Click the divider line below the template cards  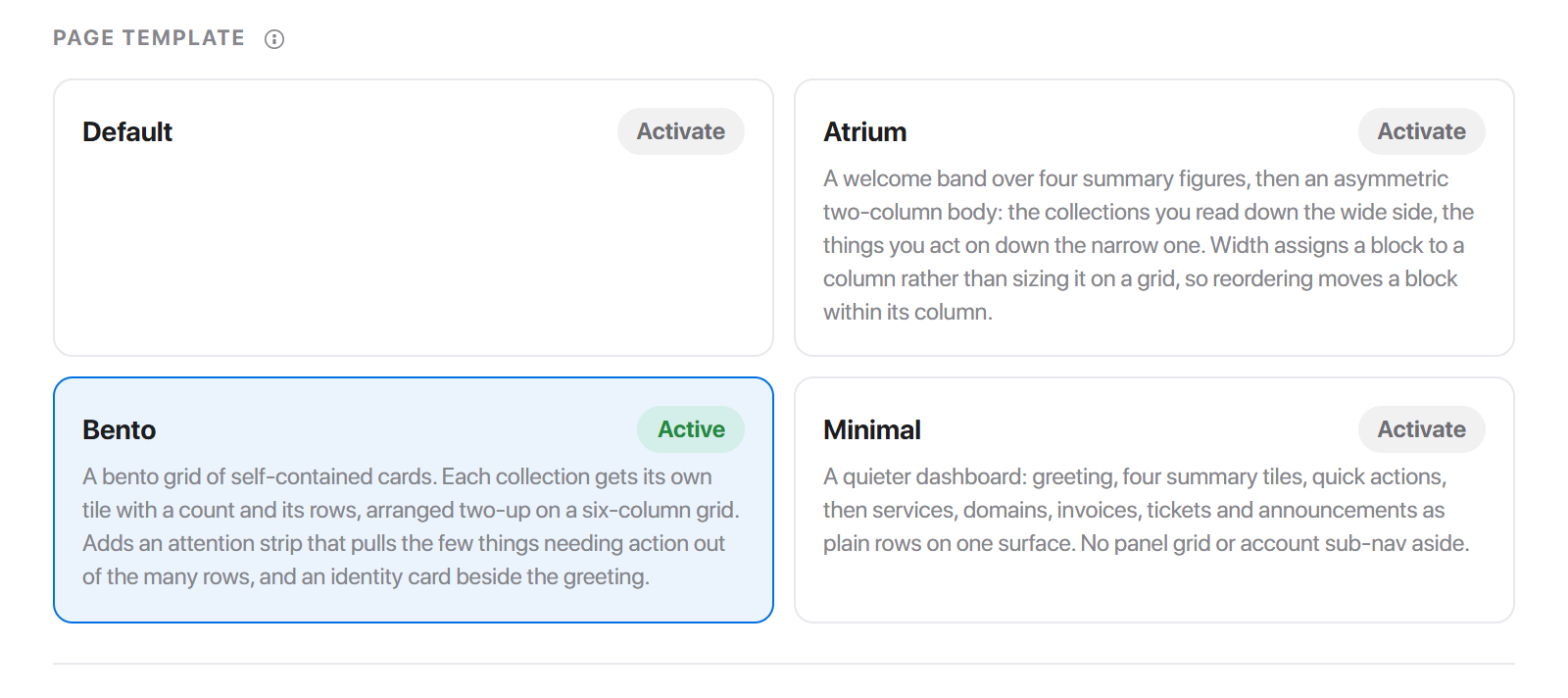[784, 664]
